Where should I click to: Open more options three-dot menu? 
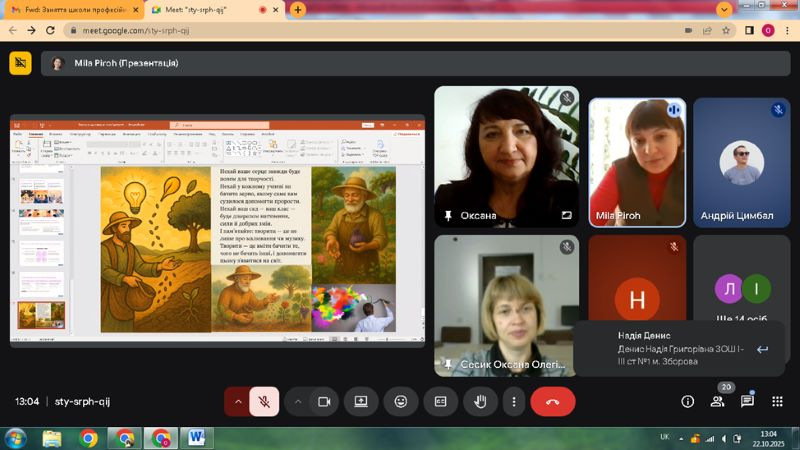514,401
